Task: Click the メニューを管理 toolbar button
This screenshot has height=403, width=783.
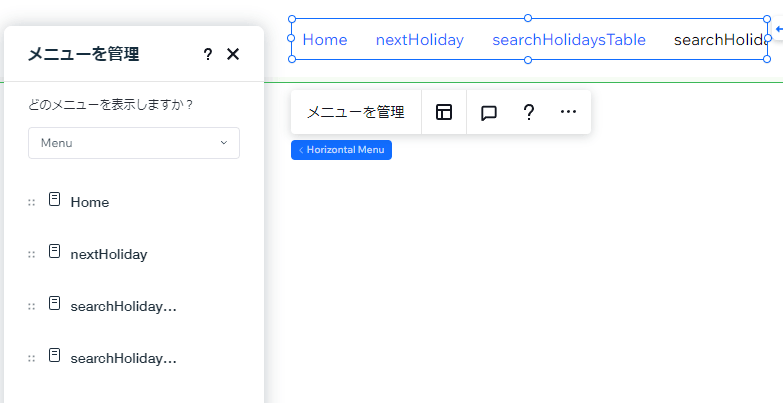Action: click(356, 112)
